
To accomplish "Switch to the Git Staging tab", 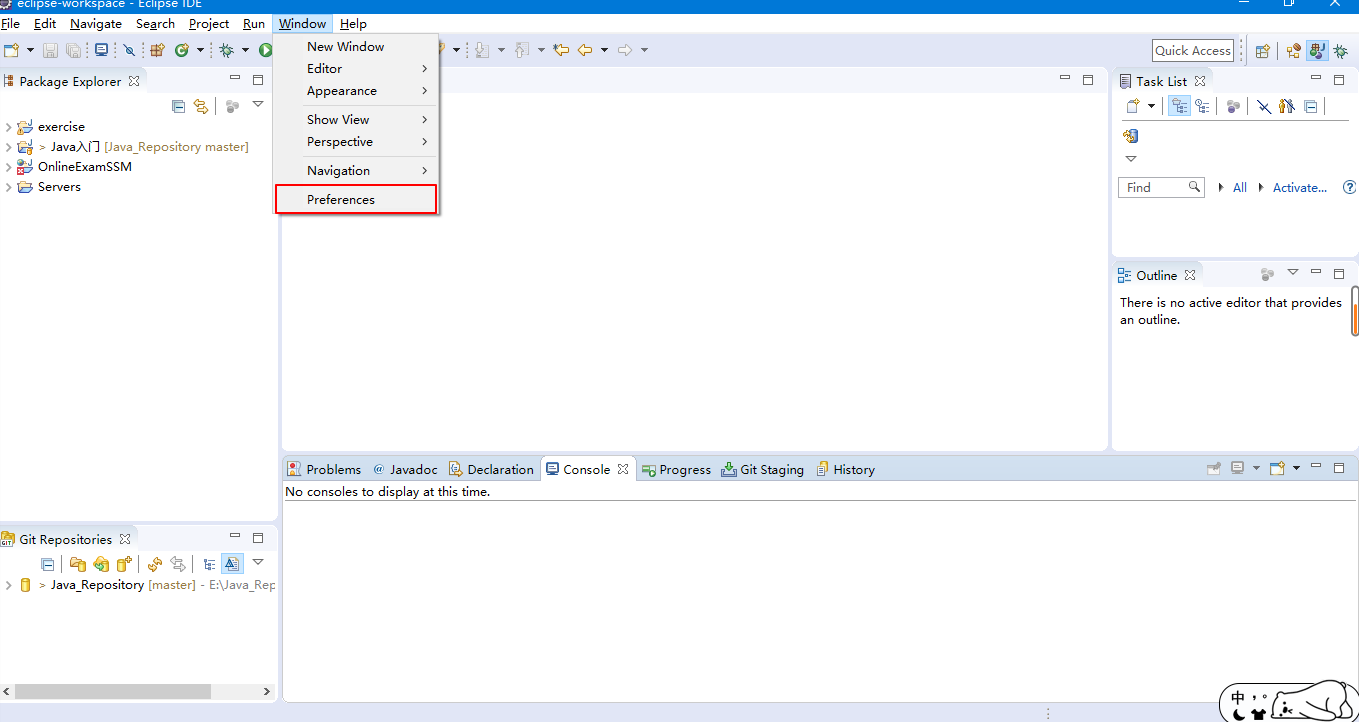I will (762, 469).
